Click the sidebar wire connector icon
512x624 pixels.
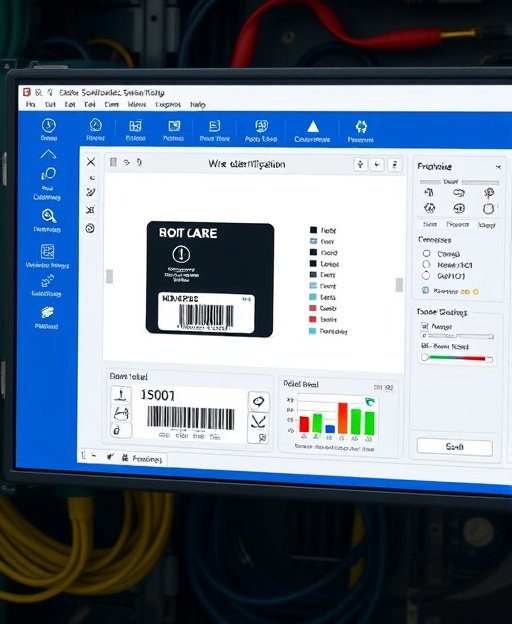pyautogui.click(x=47, y=281)
